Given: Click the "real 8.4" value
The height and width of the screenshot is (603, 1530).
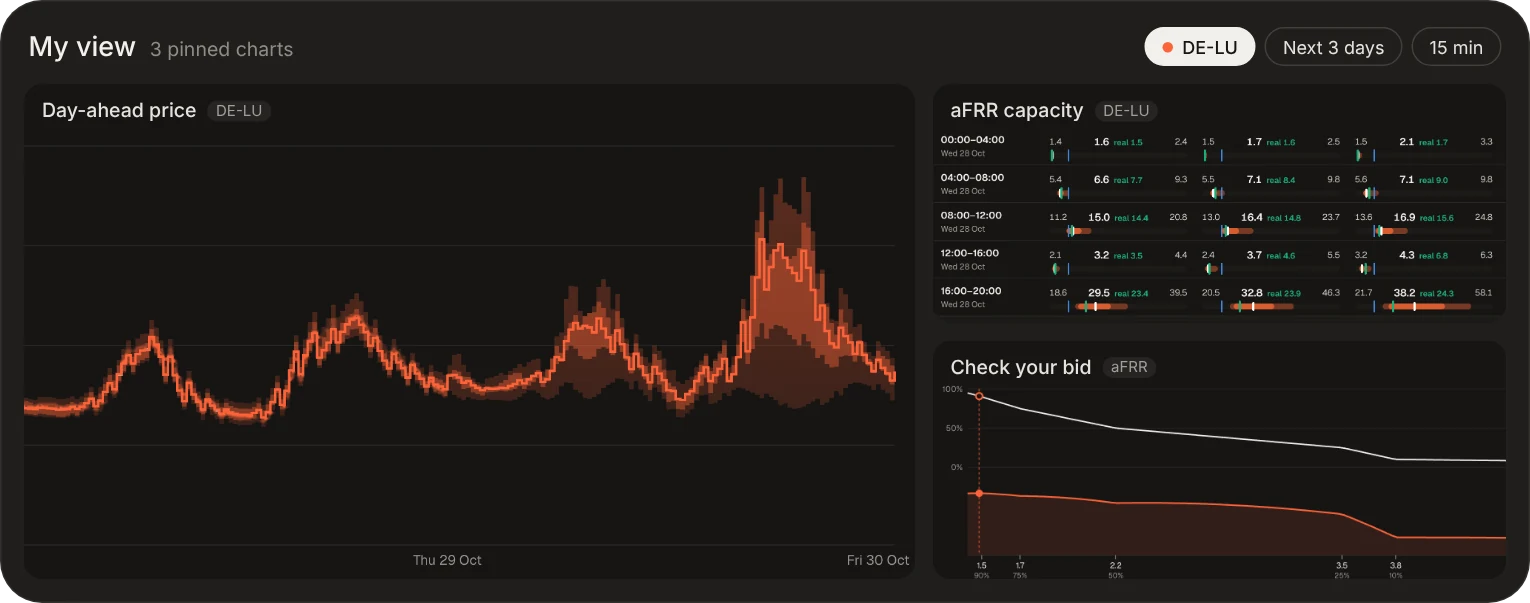Looking at the screenshot, I should (x=1281, y=180).
